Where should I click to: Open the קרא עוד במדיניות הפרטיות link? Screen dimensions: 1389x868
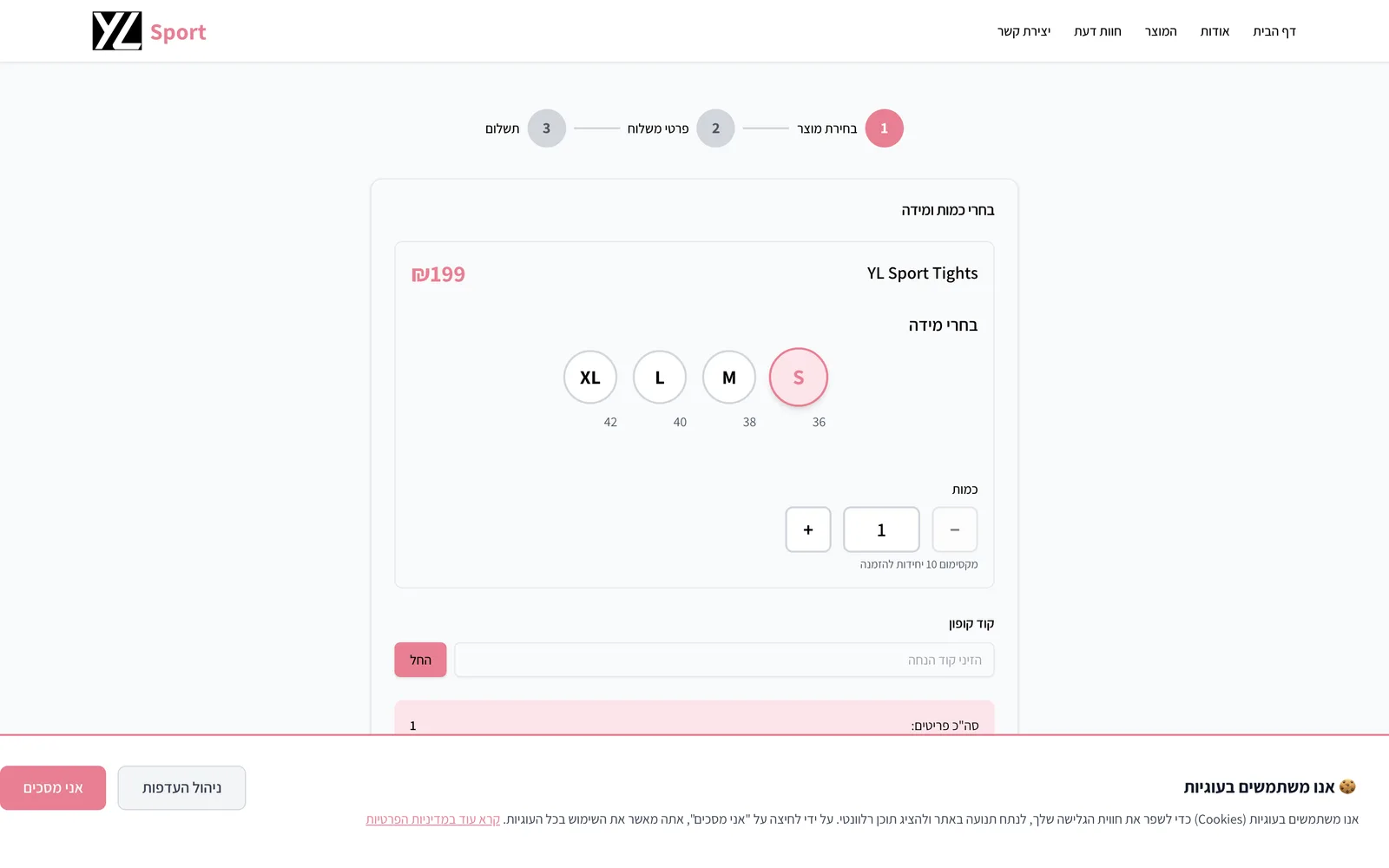(433, 819)
